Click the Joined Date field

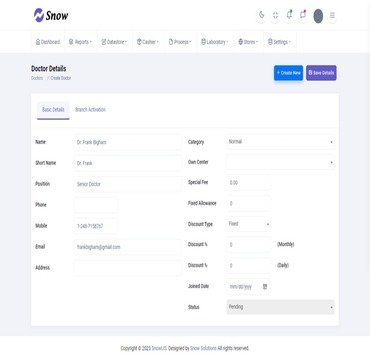(248, 286)
